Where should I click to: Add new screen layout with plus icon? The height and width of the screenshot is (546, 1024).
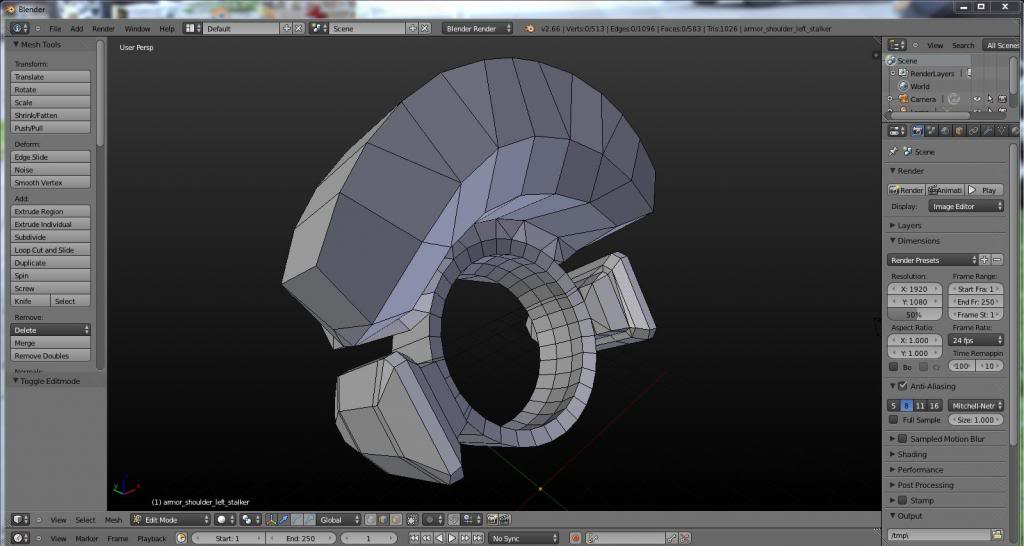[x=286, y=28]
